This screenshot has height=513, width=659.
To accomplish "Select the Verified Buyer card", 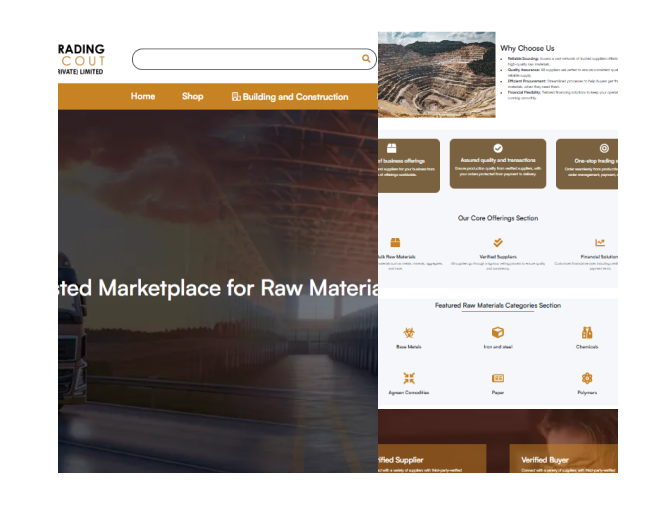I will (562, 460).
